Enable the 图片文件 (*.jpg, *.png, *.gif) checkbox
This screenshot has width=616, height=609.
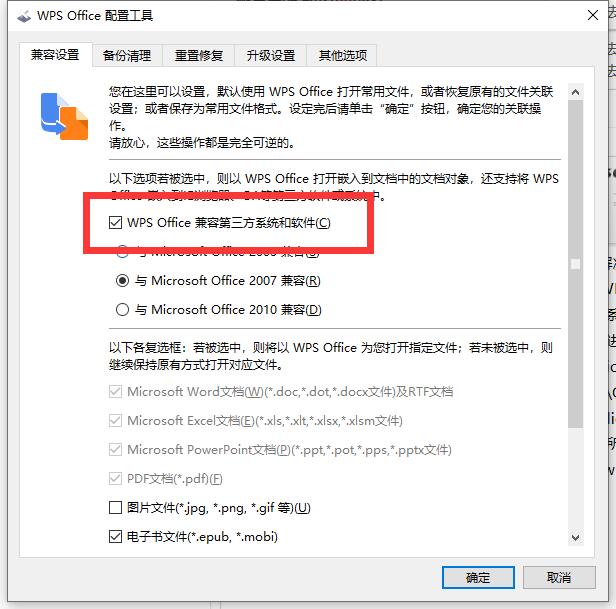click(115, 508)
